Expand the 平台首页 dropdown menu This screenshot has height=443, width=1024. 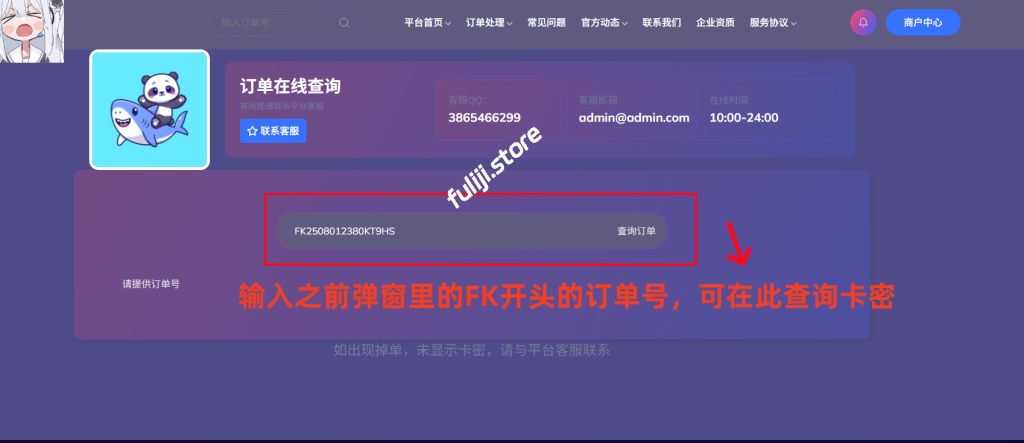pyautogui.click(x=427, y=22)
